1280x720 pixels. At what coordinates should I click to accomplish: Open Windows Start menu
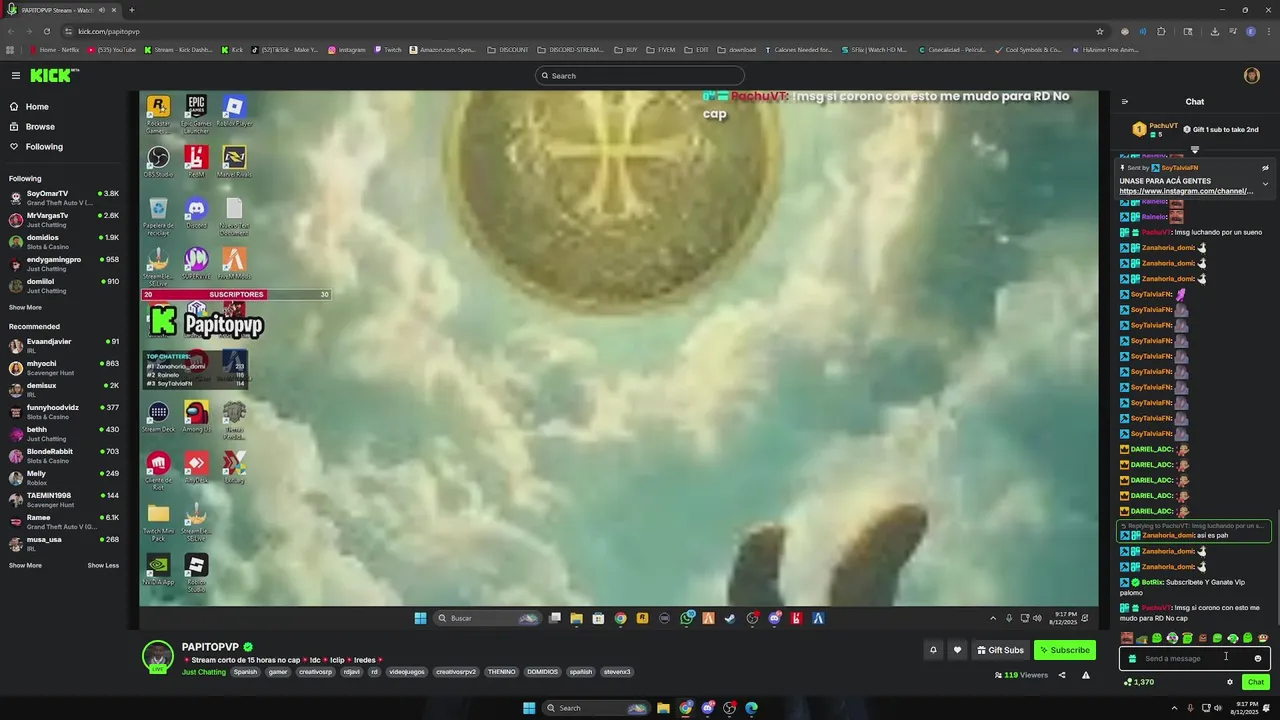(529, 708)
